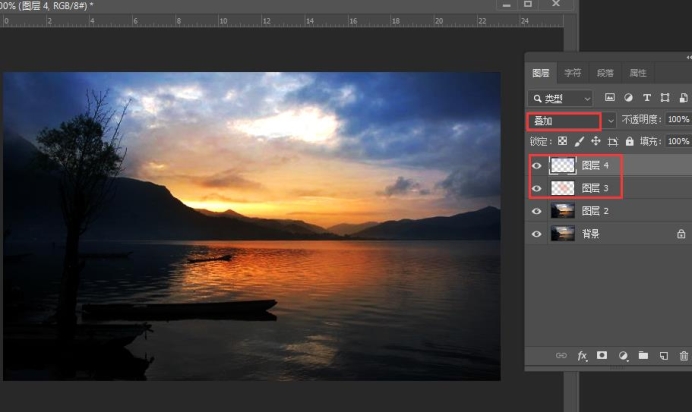This screenshot has height=412, width=692.
Task: Toggle visibility of layer 图层 3
Action: [537, 188]
